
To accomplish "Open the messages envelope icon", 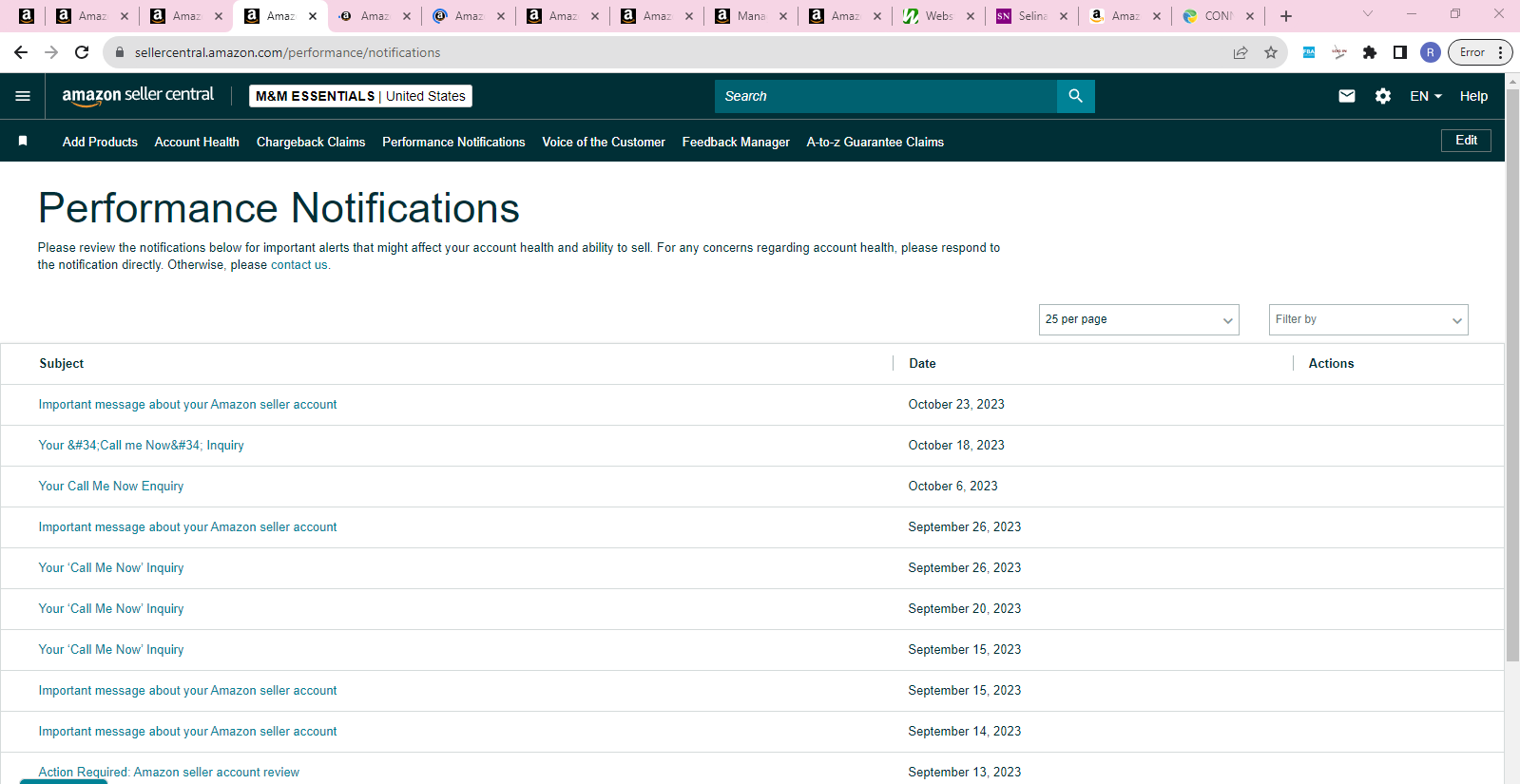I will pos(1347,96).
